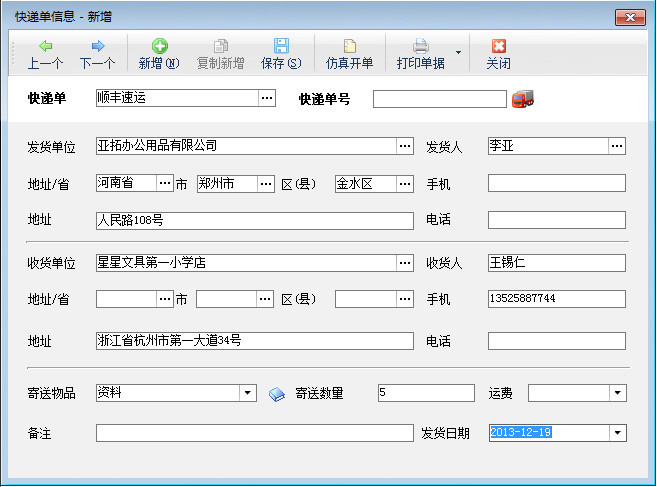Click the 寄送数量 quantity field
Viewport: 657px width, 487px height.
click(x=426, y=393)
